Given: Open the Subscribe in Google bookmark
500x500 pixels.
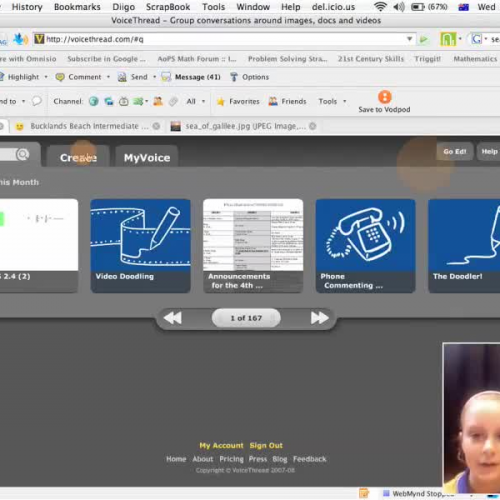Looking at the screenshot, I should tap(106, 59).
